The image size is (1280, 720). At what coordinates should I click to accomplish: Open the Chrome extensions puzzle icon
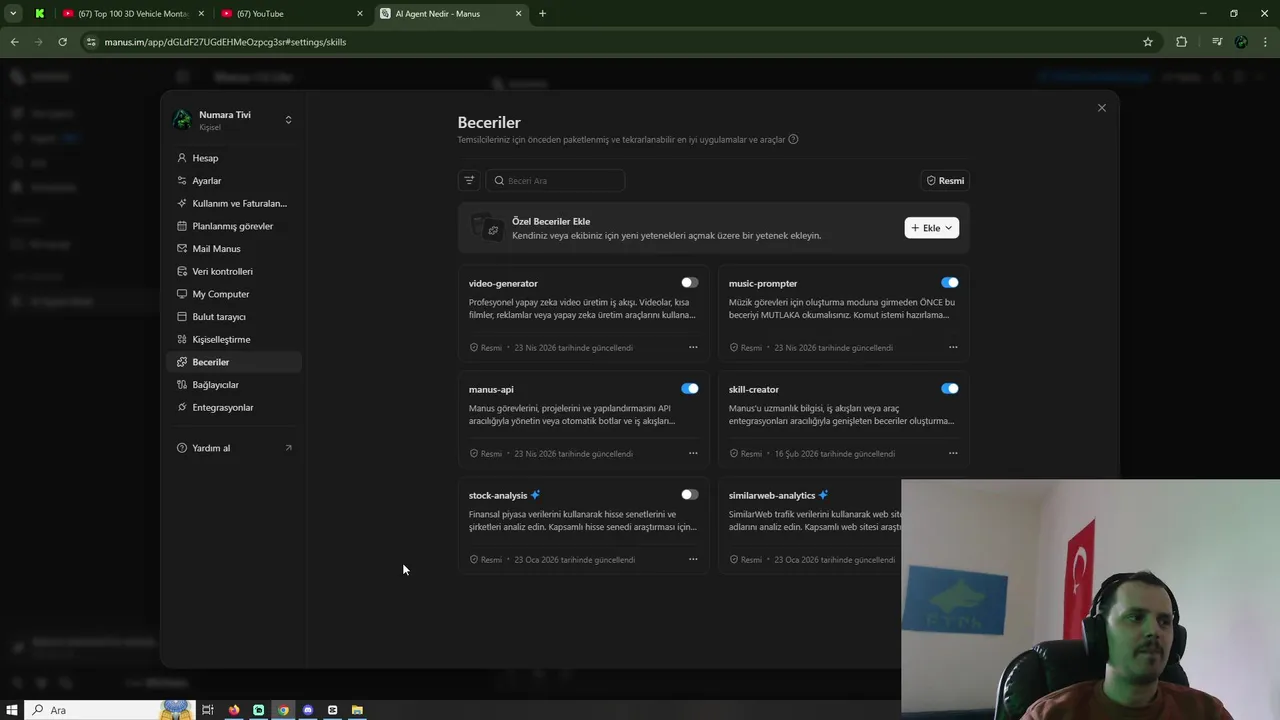pyautogui.click(x=1181, y=42)
